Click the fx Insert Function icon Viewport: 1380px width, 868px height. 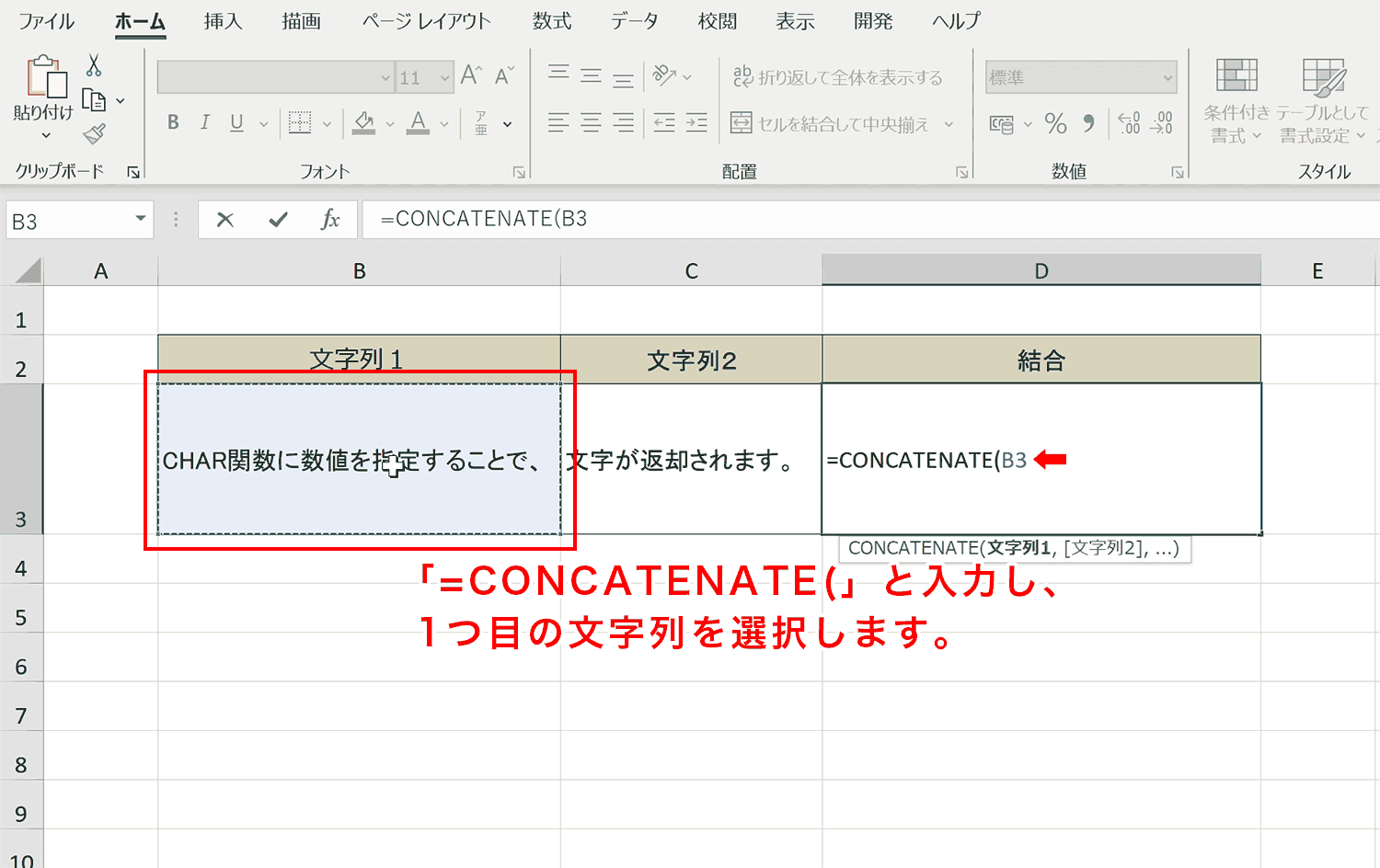[x=330, y=220]
